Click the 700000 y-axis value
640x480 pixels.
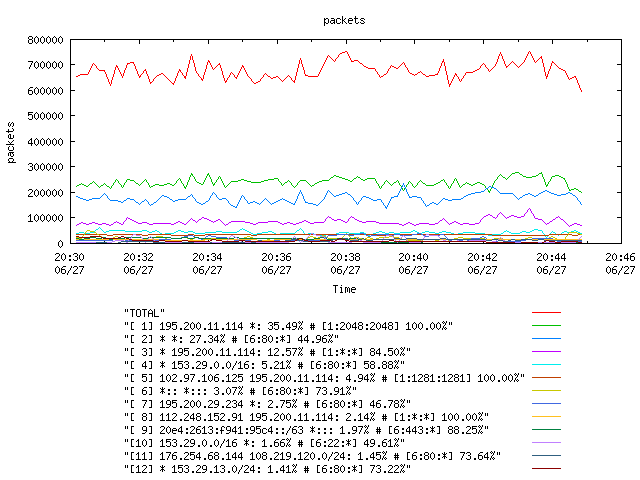pos(45,65)
